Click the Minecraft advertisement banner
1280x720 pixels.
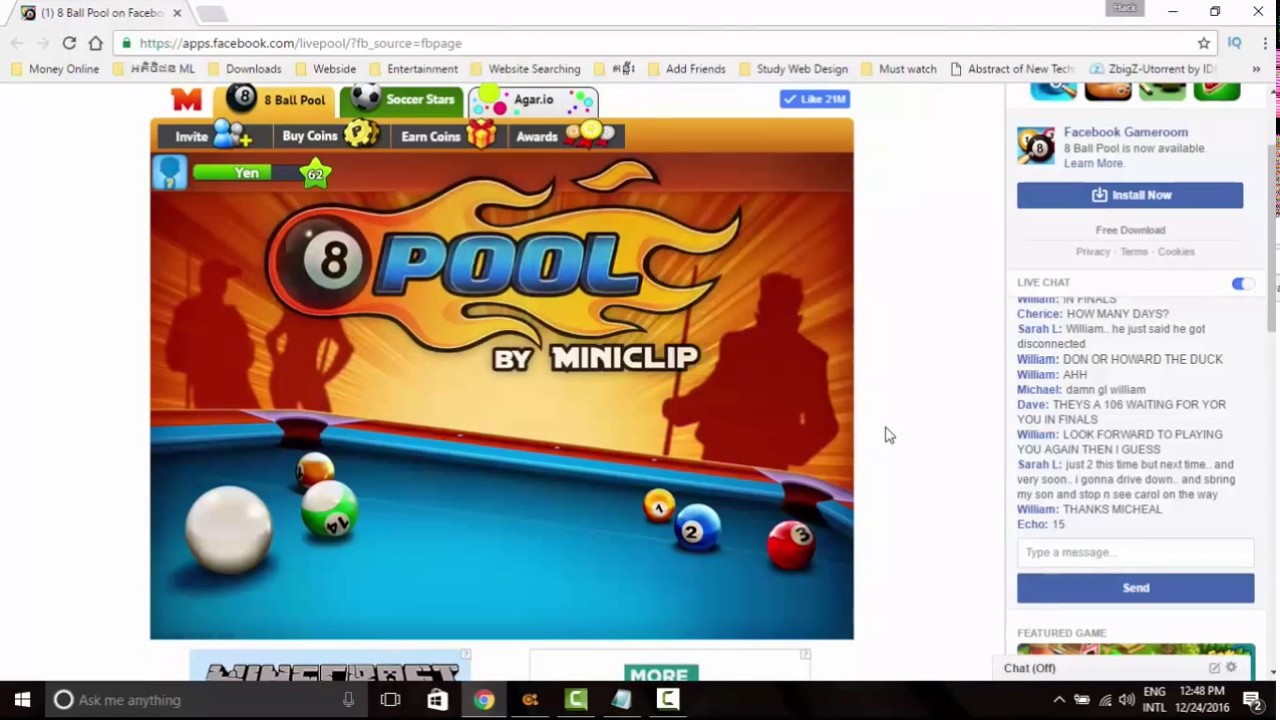(x=330, y=665)
